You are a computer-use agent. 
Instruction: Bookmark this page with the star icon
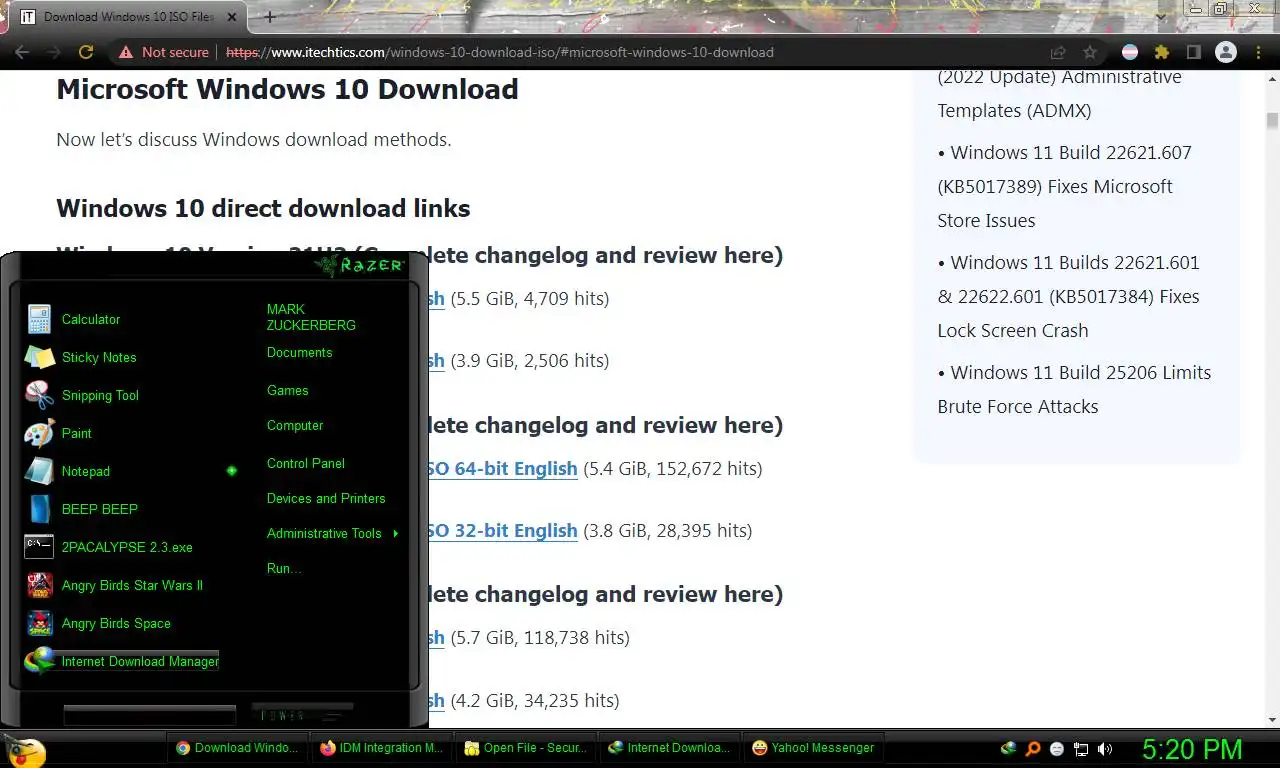pyautogui.click(x=1090, y=52)
